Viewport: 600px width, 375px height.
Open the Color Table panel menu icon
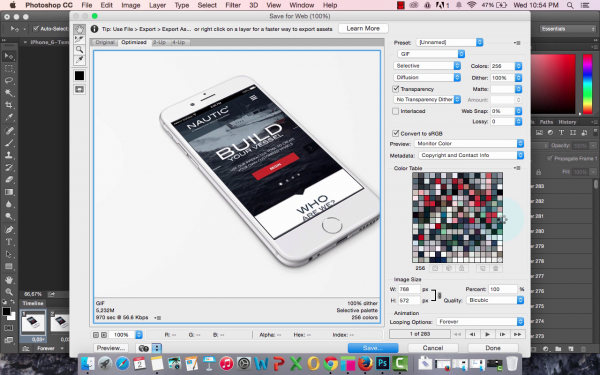[x=517, y=168]
